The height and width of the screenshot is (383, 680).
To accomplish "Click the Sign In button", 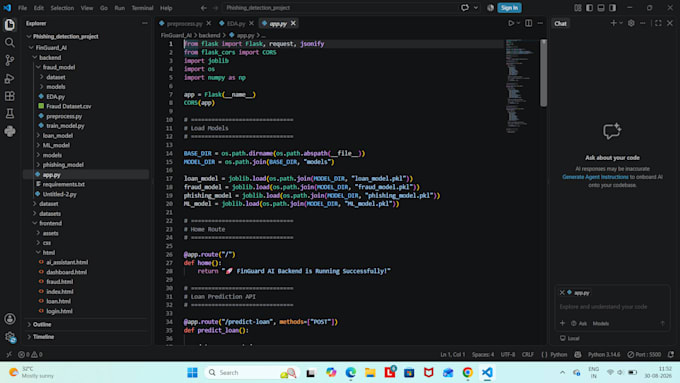I will 510,8.
